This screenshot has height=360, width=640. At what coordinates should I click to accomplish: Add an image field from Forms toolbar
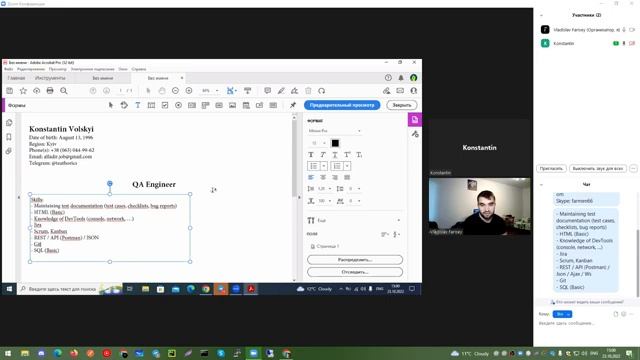(x=233, y=105)
